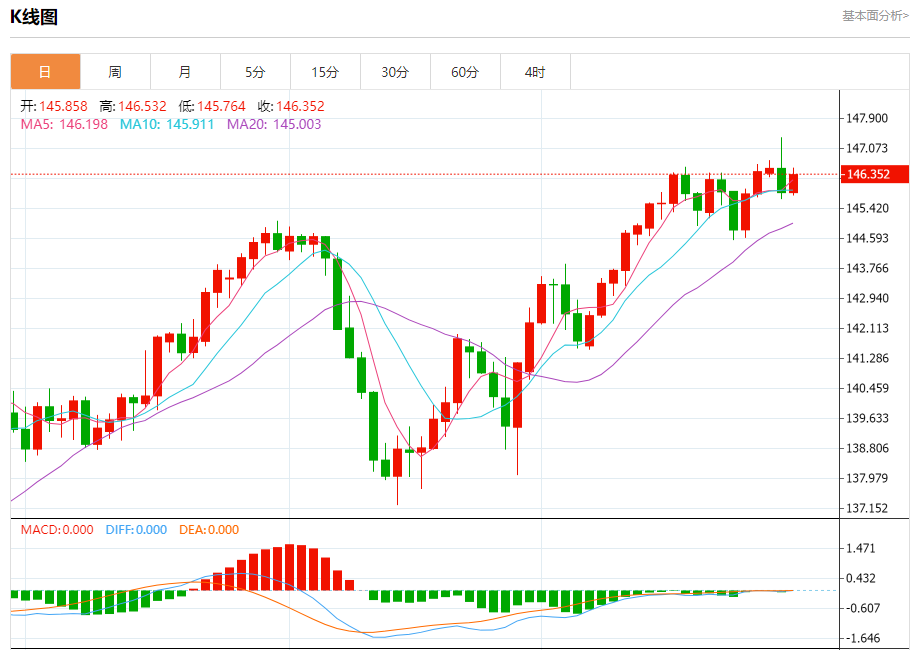
Task: Click the 高 high price 146.532
Action: click(x=133, y=106)
